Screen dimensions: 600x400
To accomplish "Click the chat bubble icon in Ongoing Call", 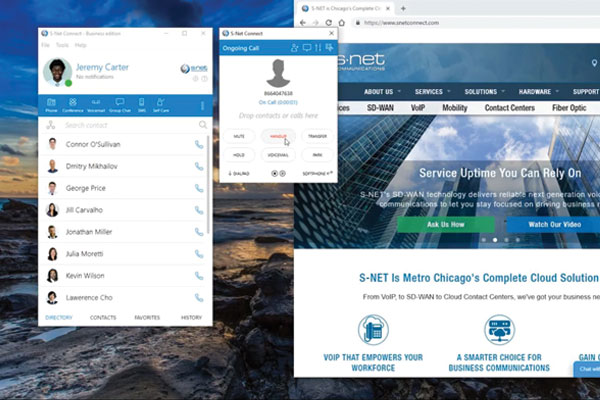I will [x=307, y=48].
